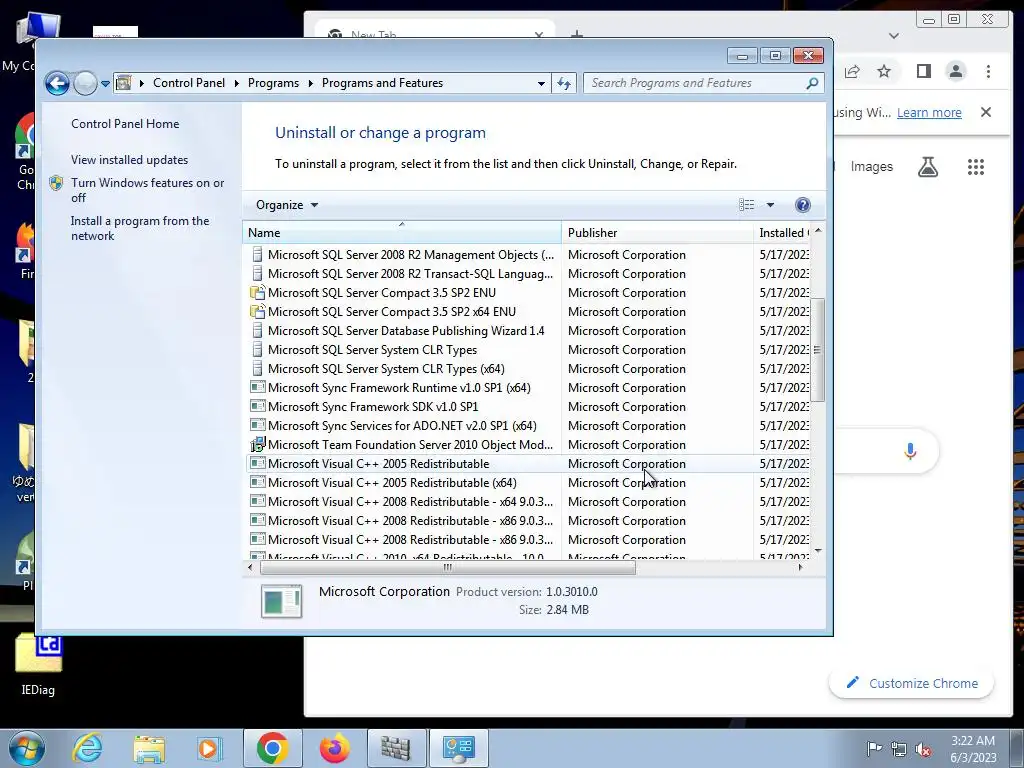Screen dimensions: 1024x768
Task: Open View installed updates
Action: coord(129,159)
